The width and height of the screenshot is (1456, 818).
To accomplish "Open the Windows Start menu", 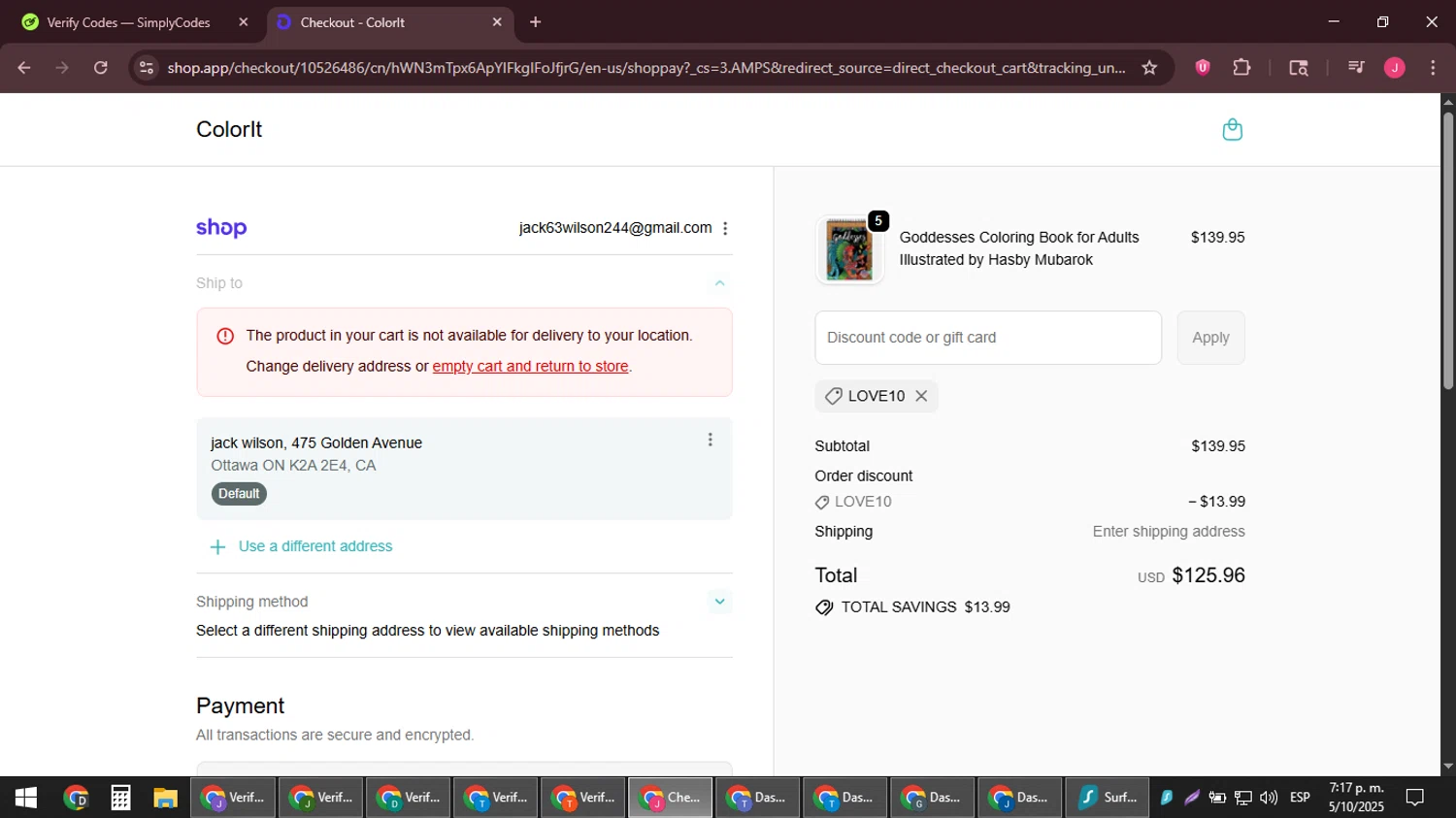I will (x=26, y=798).
